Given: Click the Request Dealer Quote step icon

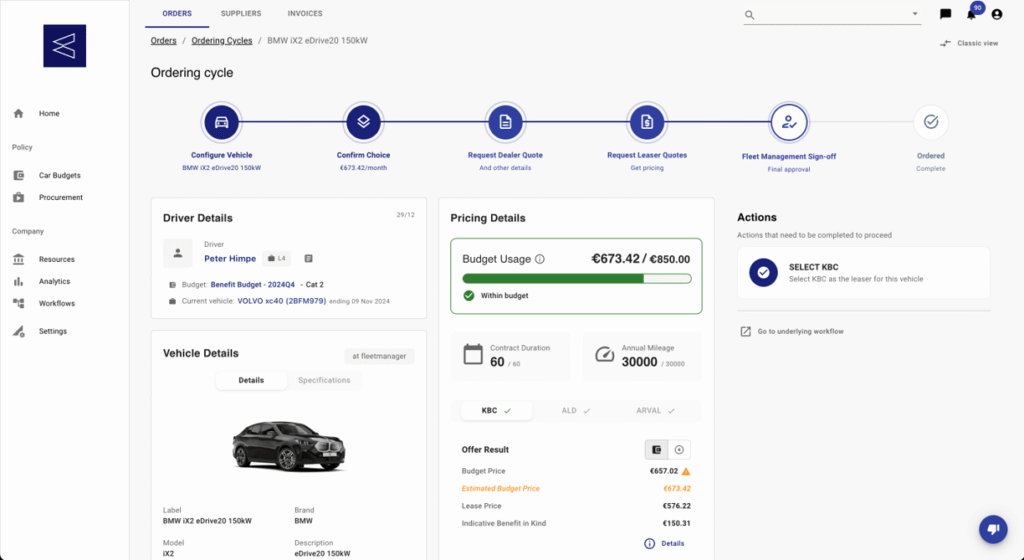Looking at the screenshot, I should click(505, 123).
